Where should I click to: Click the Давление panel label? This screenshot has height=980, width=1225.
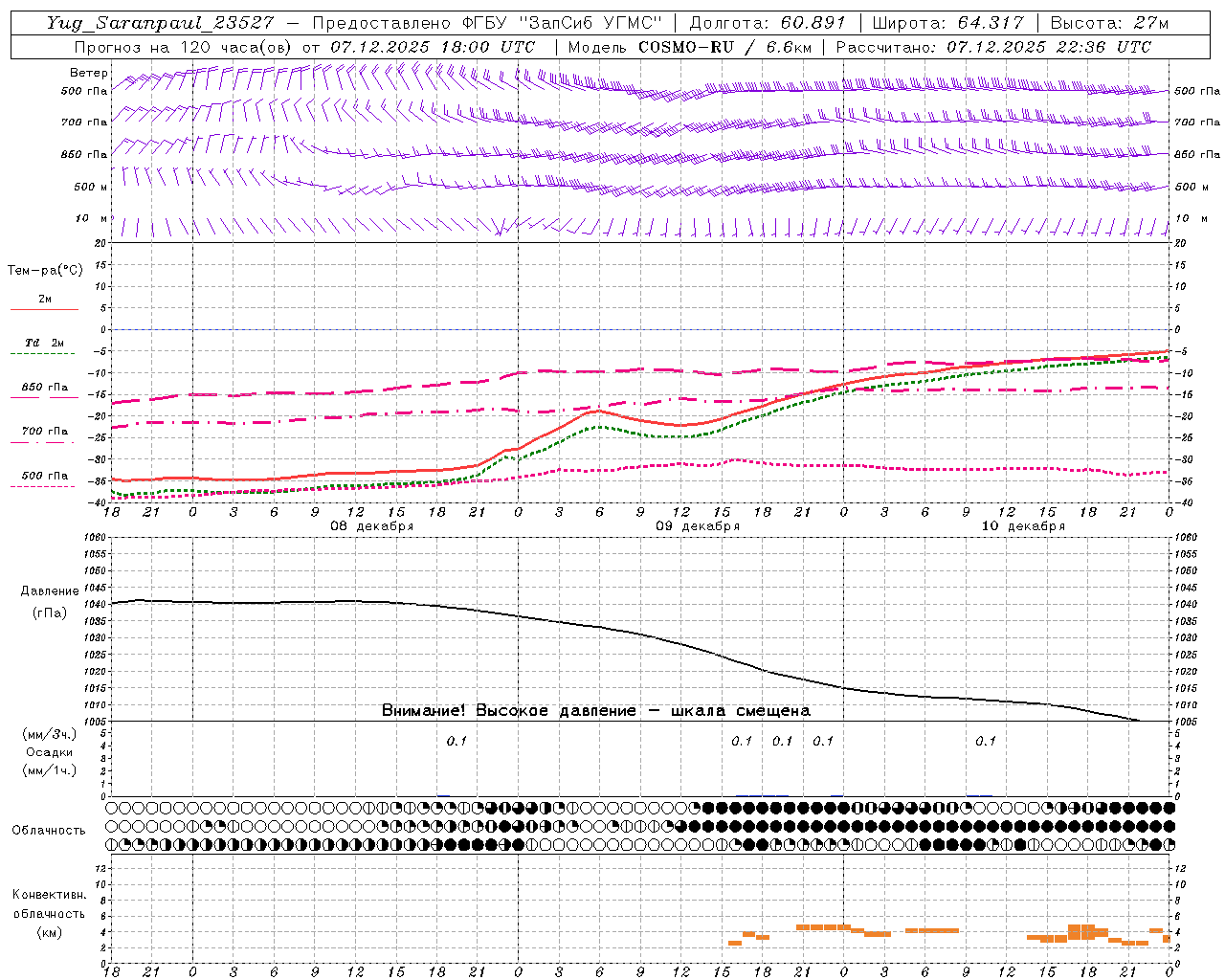coord(49,591)
